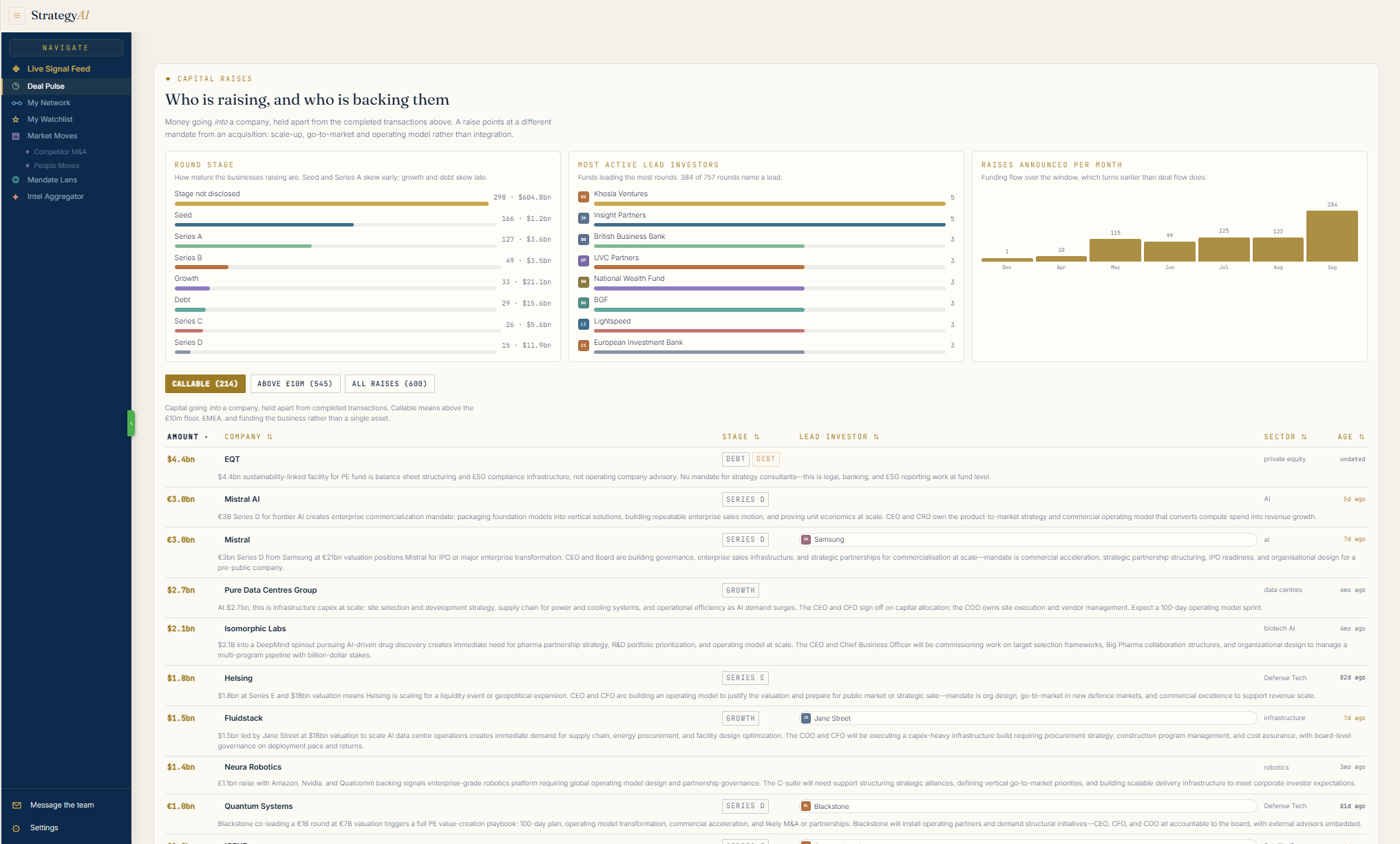Click the Samsung lead investor badge icon
Image resolution: width=1400 pixels, height=844 pixels.
click(806, 540)
